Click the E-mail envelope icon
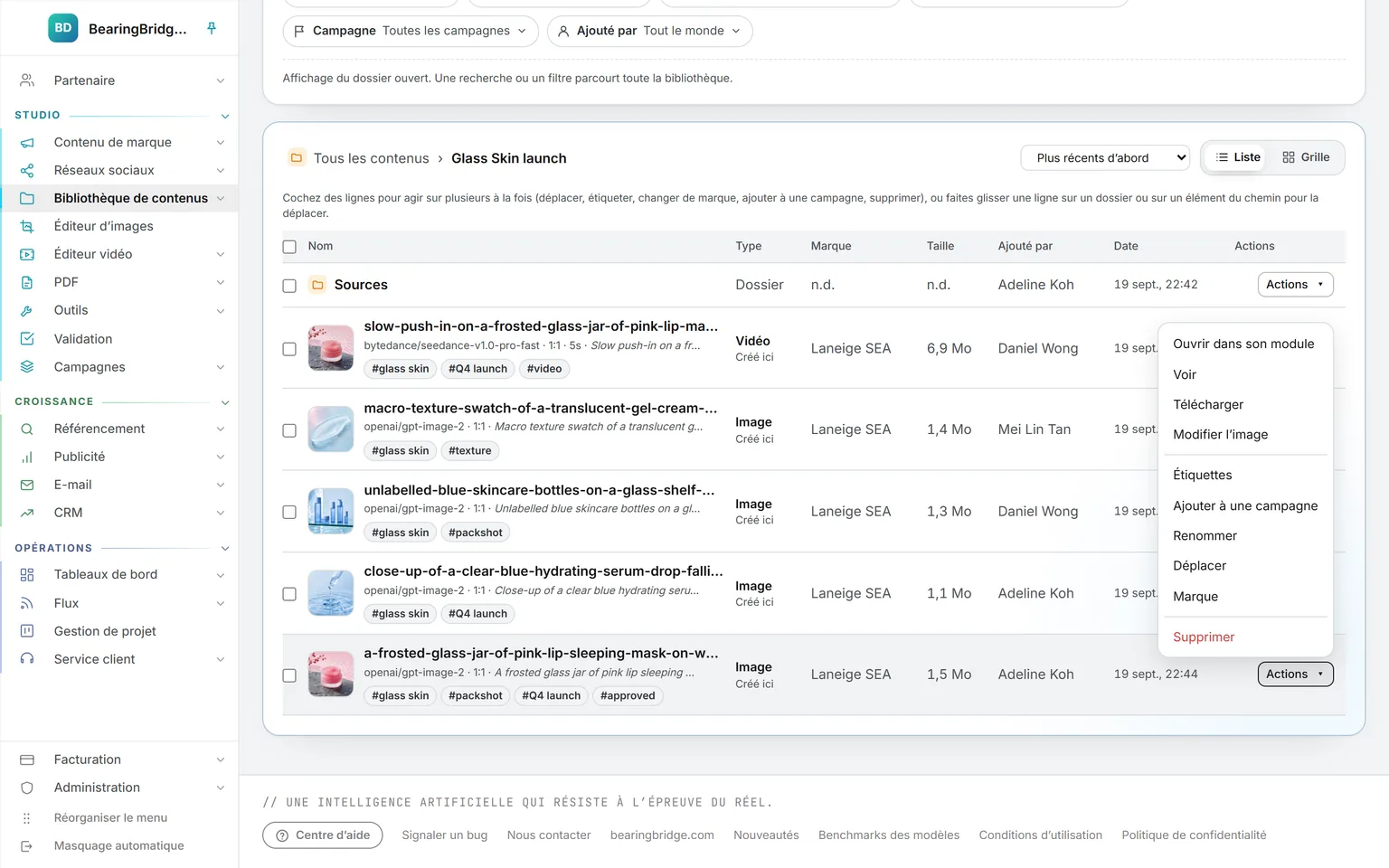Viewport: 1389px width, 868px height. point(27,486)
